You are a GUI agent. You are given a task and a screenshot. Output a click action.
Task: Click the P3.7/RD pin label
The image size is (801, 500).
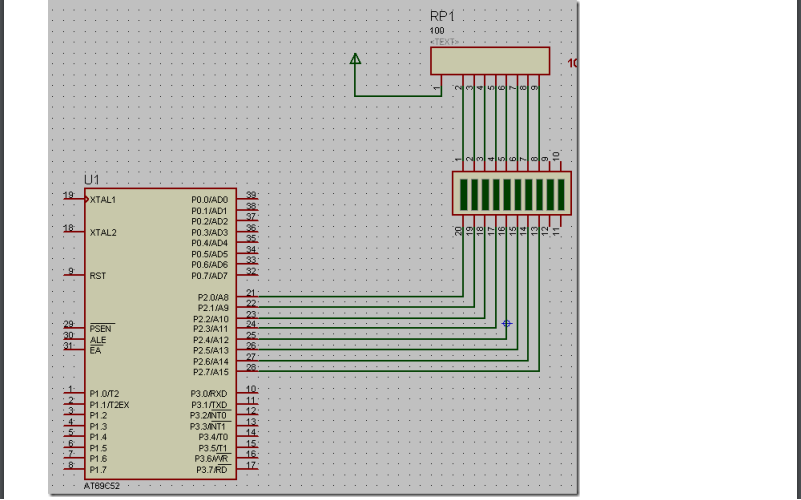tap(212, 469)
